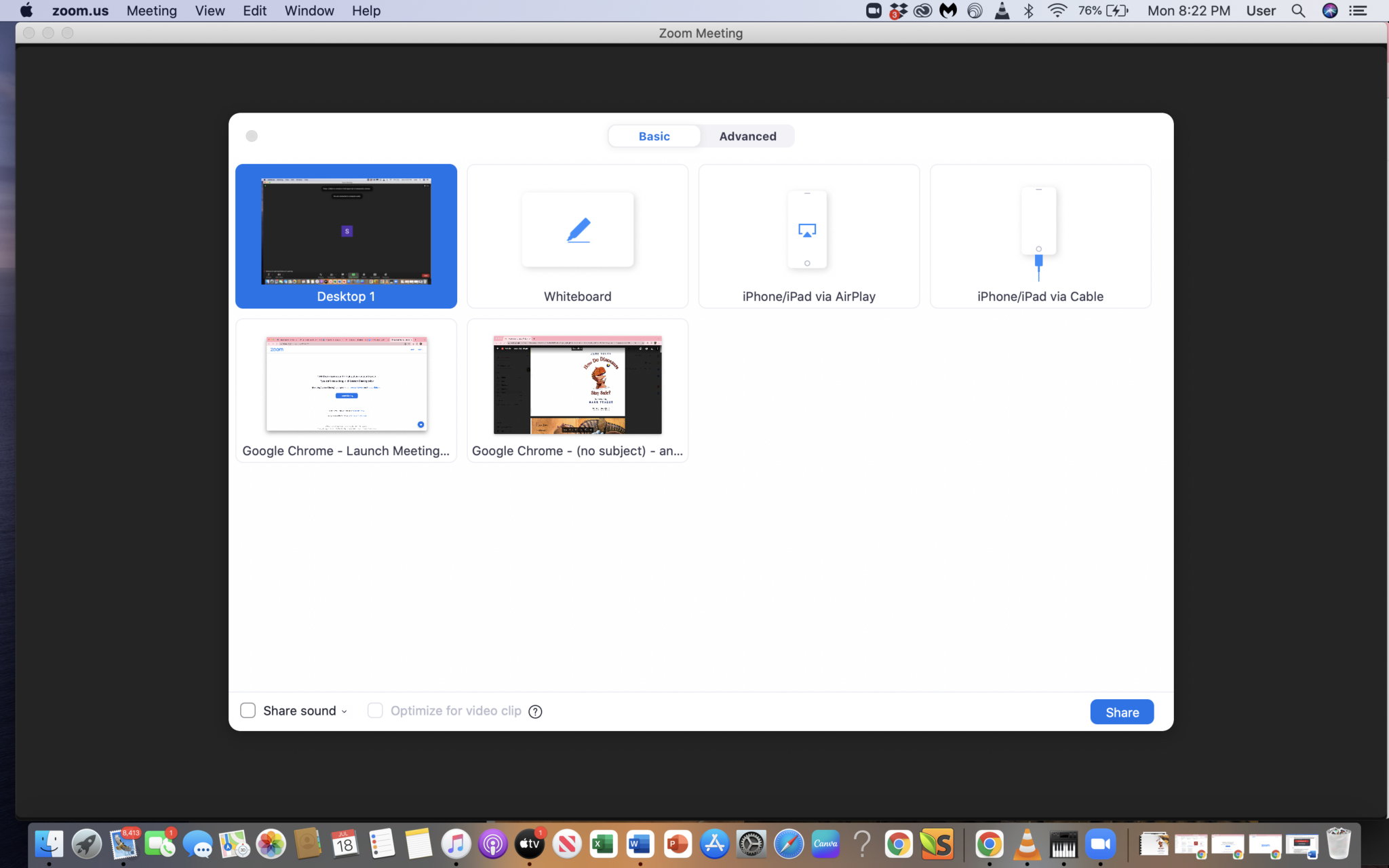Click the Zoom menu bar status icon
Viewport: 1389px width, 868px height.
874,10
